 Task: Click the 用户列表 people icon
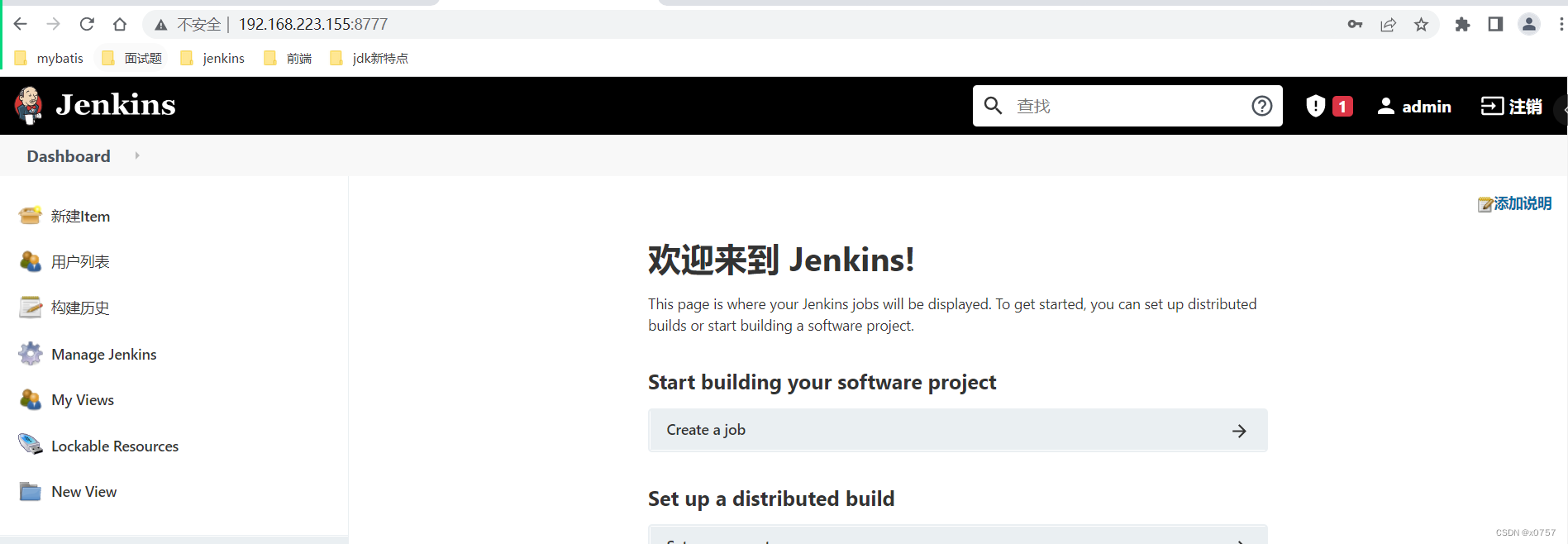[x=31, y=261]
